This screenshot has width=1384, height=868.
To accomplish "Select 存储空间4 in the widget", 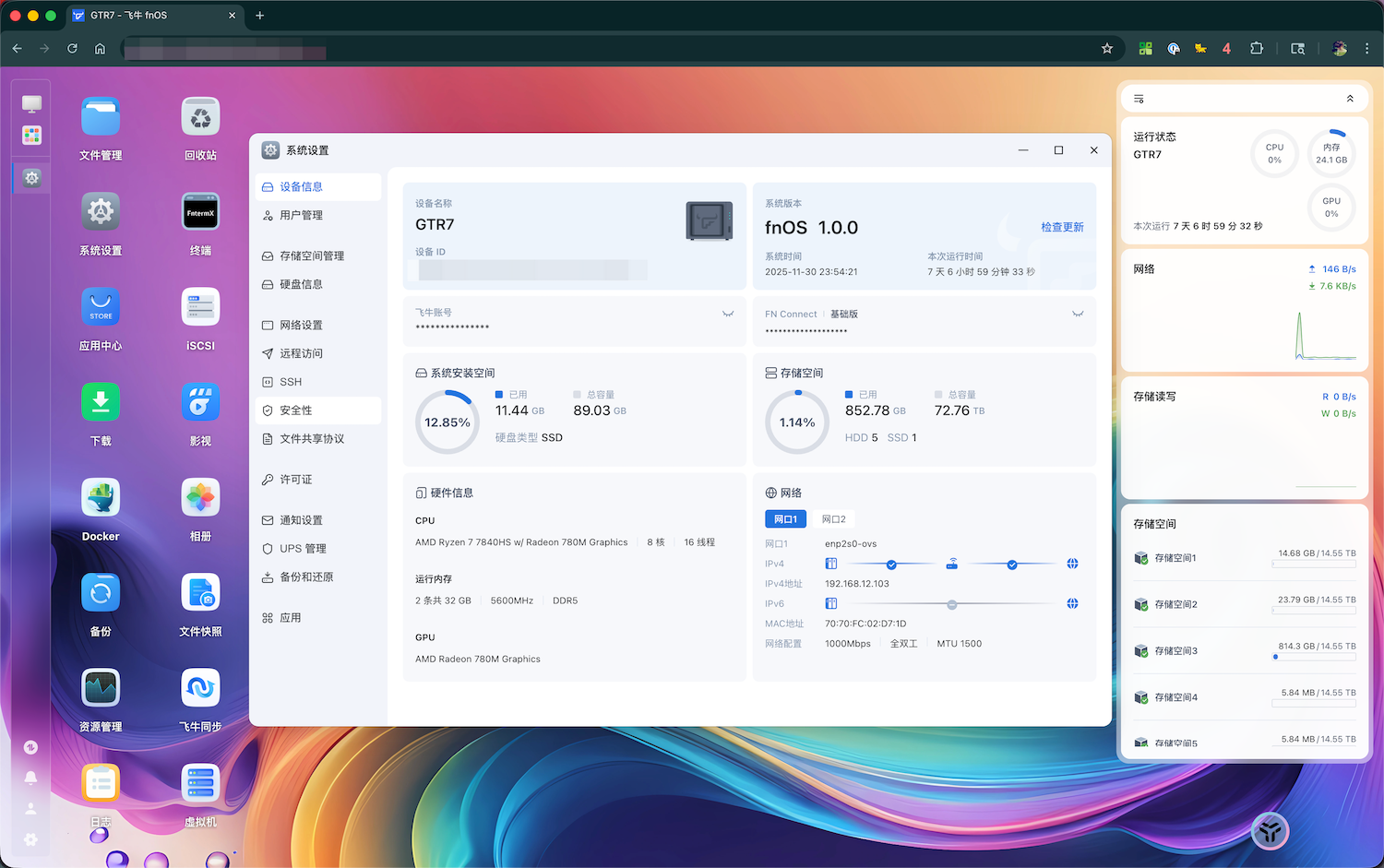I will pos(1245,697).
